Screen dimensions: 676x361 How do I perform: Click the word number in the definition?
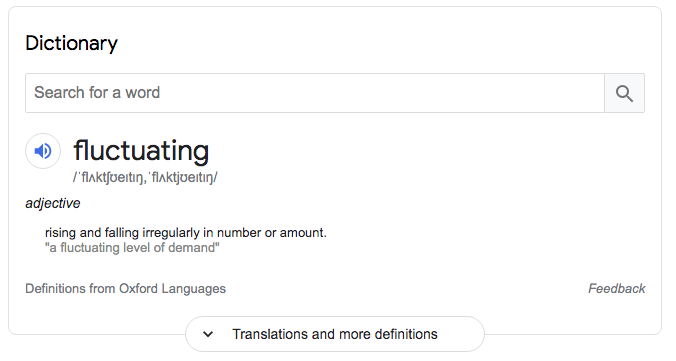[239, 232]
